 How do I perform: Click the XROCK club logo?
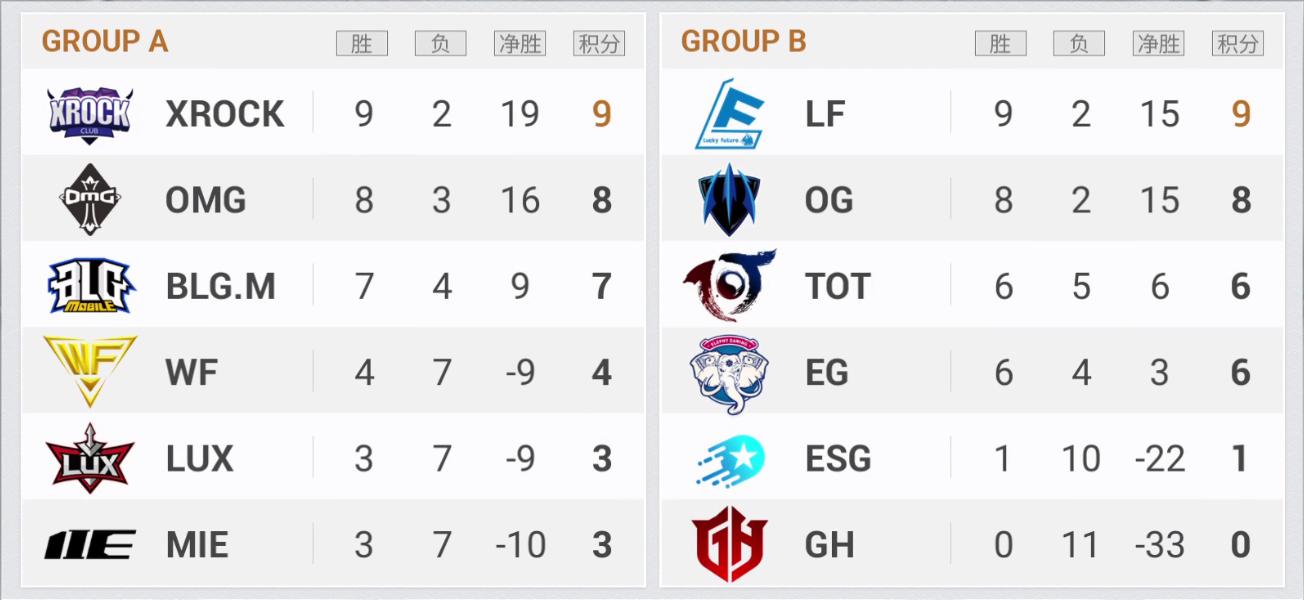(90, 115)
